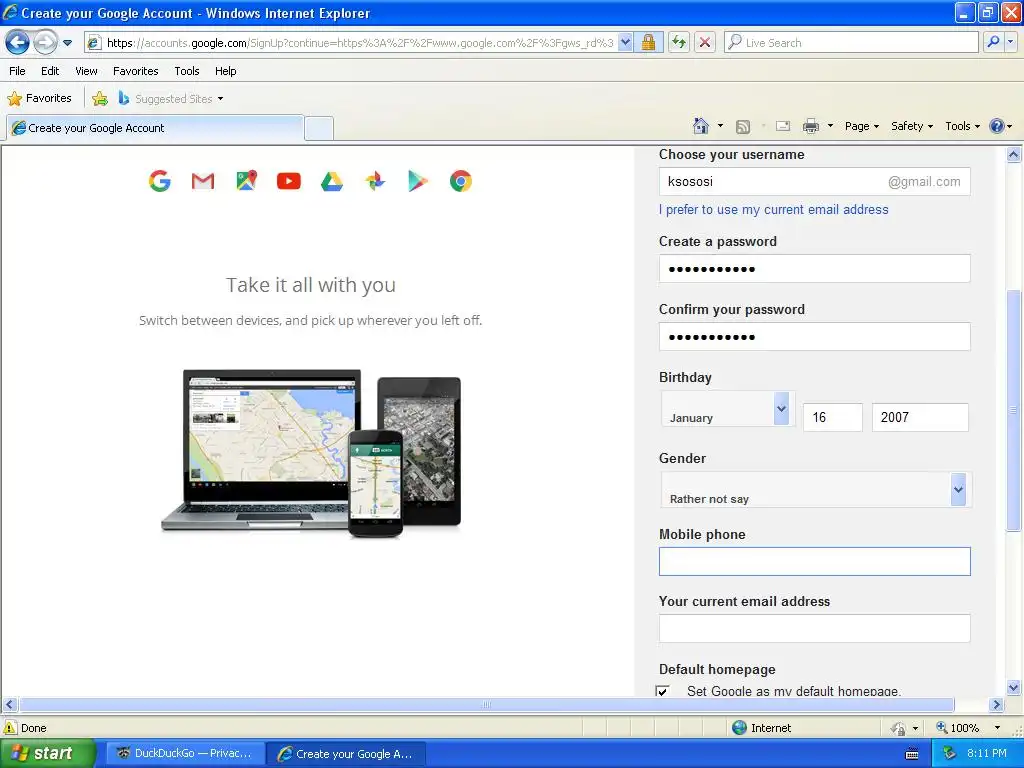Click the vertical scrollbar down arrow
This screenshot has width=1024, height=768.
click(x=1014, y=688)
